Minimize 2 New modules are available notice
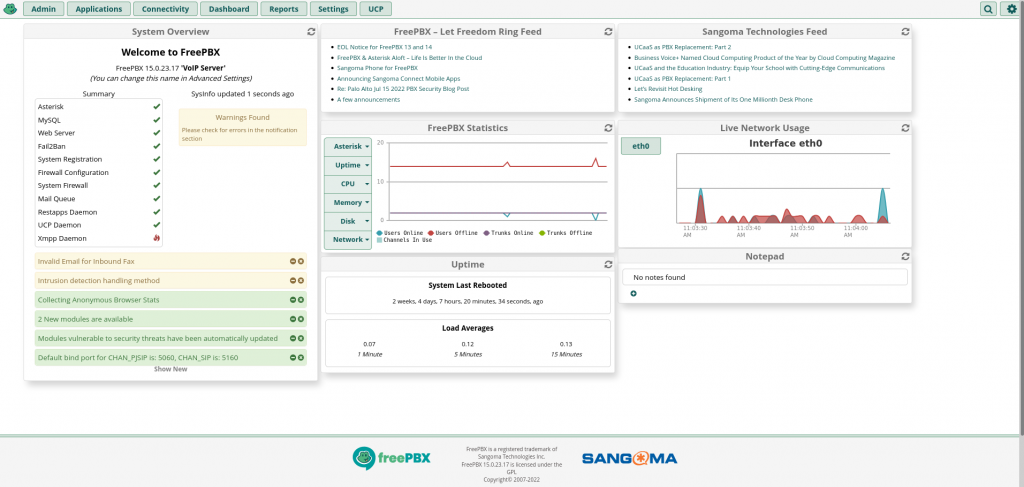Screen dimensions: 1024x487 (293, 319)
